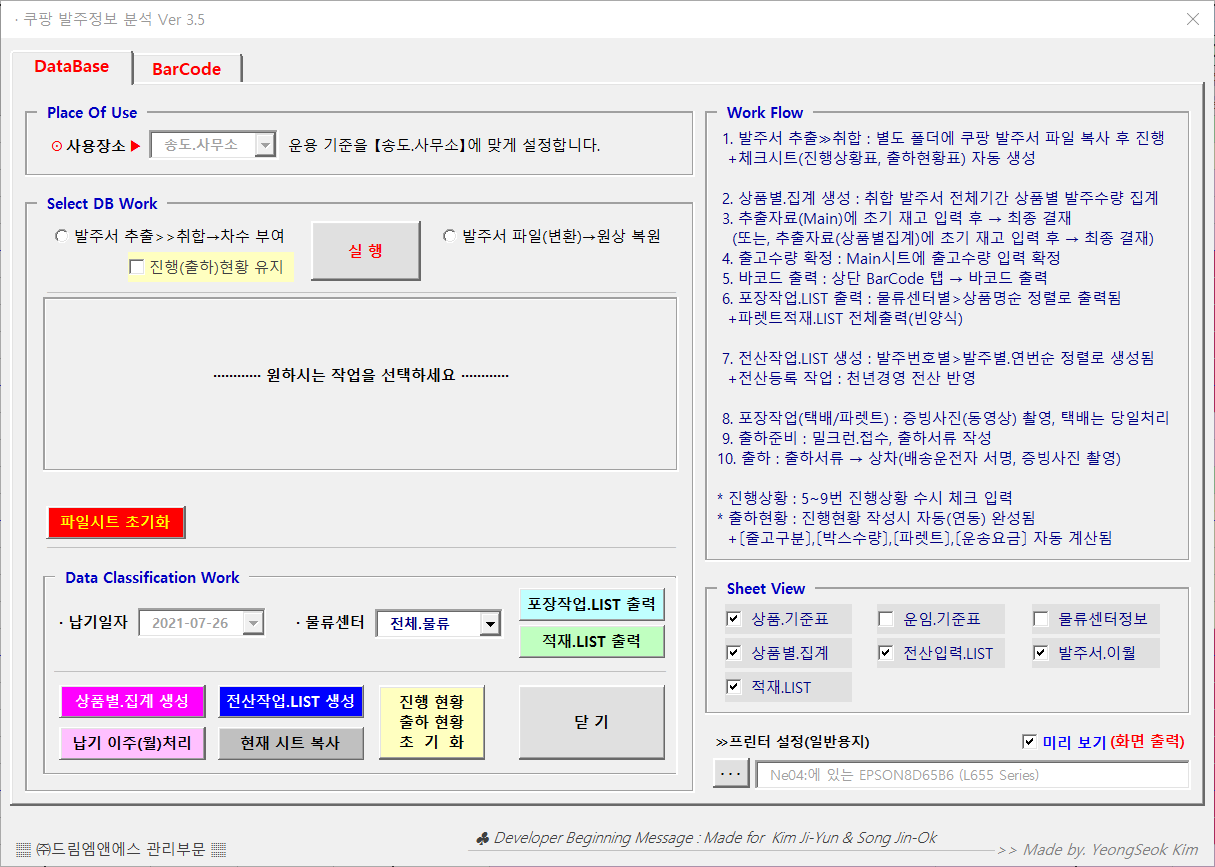
Task: Switch to the BarCode tab
Action: pos(186,68)
